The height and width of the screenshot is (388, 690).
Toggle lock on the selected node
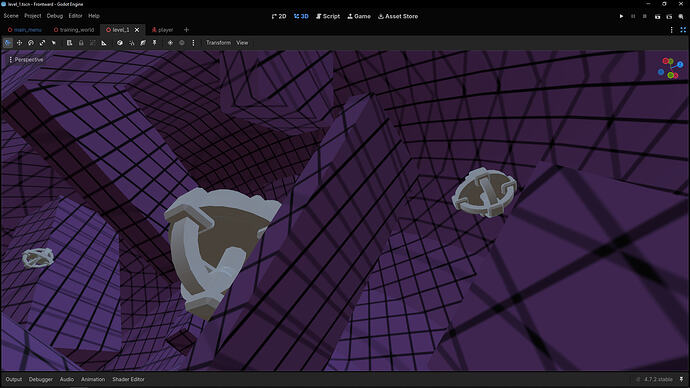[x=81, y=43]
